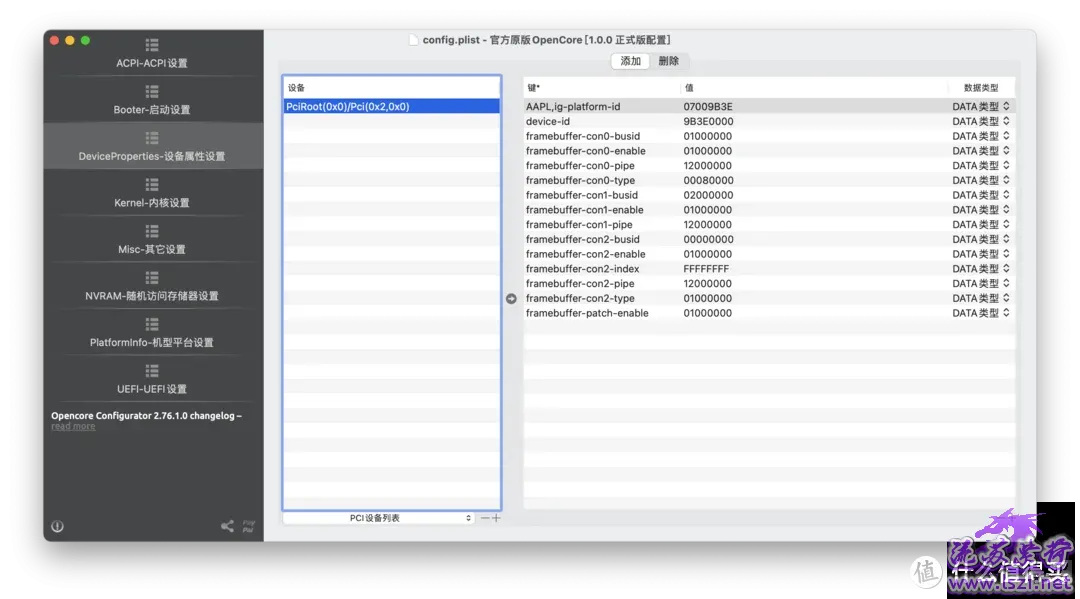Click the arrow icon between the two panes

(x=511, y=299)
